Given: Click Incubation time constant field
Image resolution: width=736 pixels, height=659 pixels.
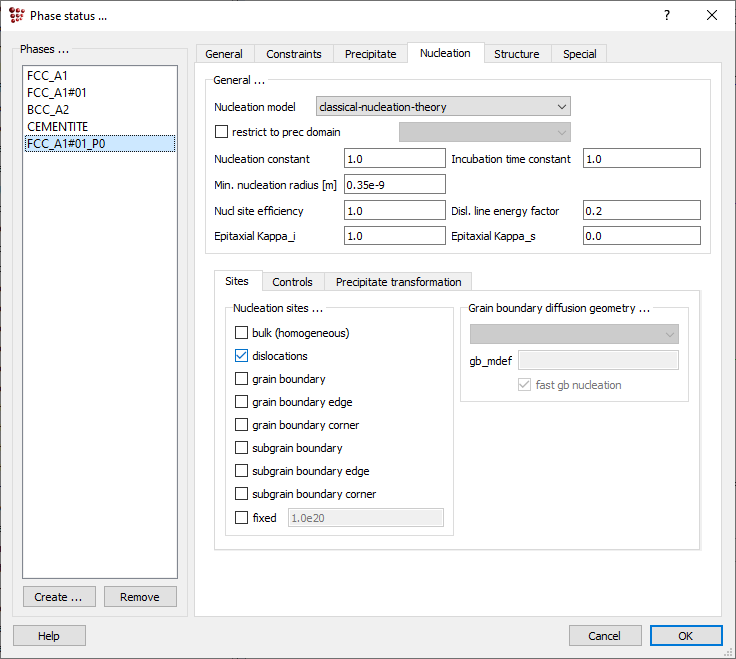Looking at the screenshot, I should [642, 159].
